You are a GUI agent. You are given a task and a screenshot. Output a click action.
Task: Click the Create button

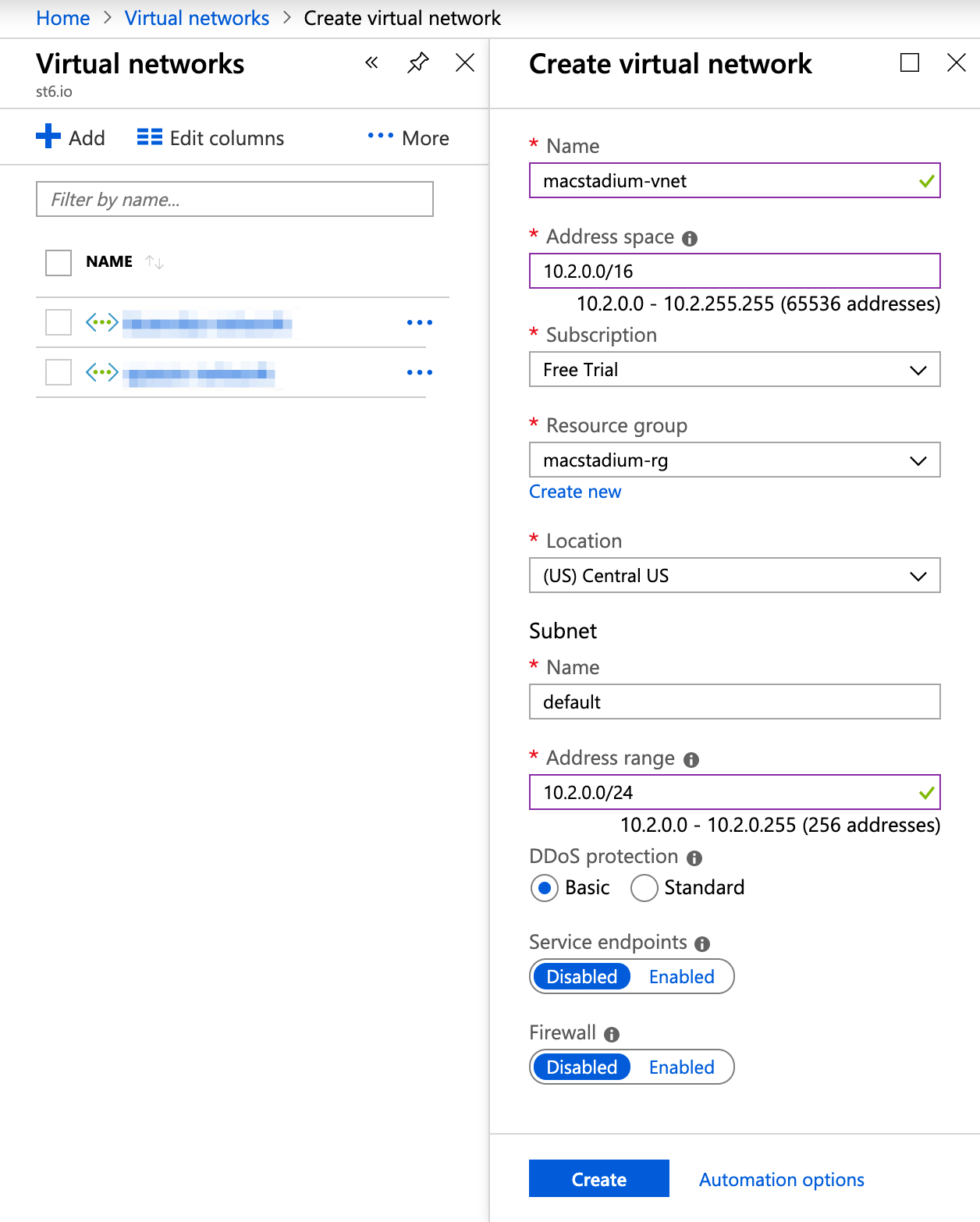[x=598, y=1178]
